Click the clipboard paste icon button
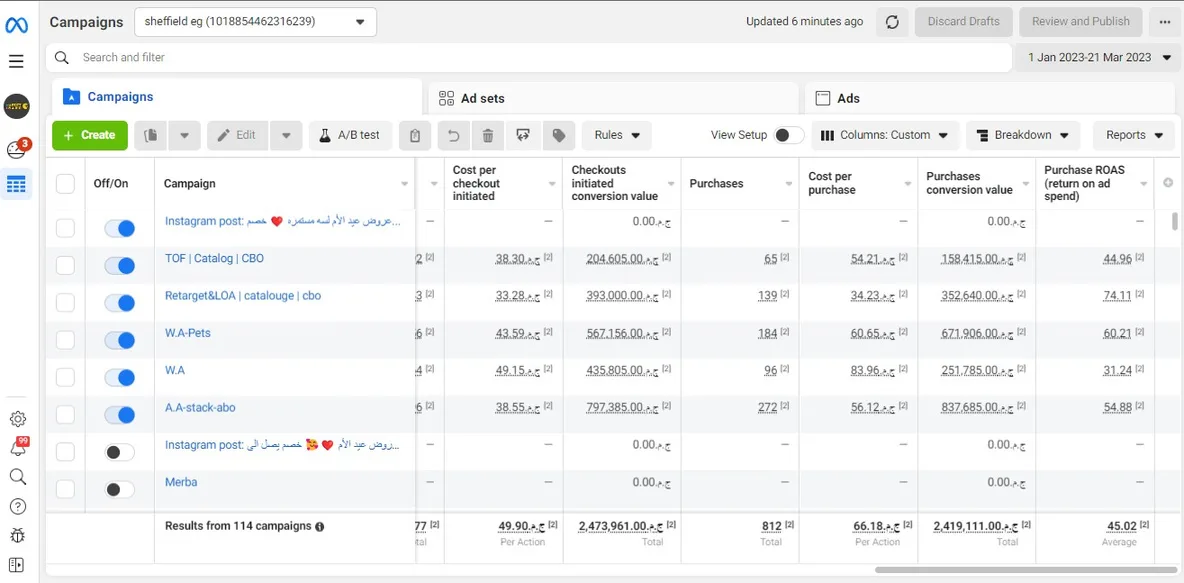 point(415,135)
